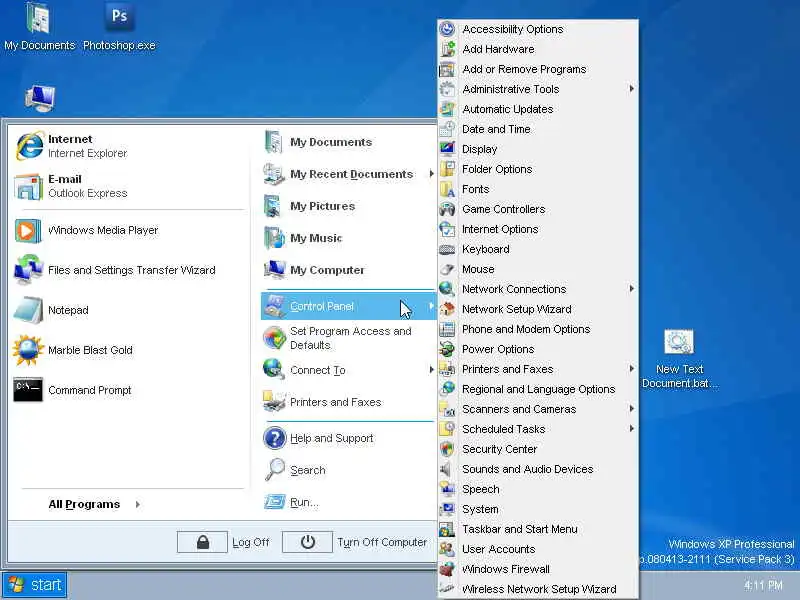This screenshot has width=800, height=600.
Task: Select Network Setup Wizard text
Action: point(516,309)
